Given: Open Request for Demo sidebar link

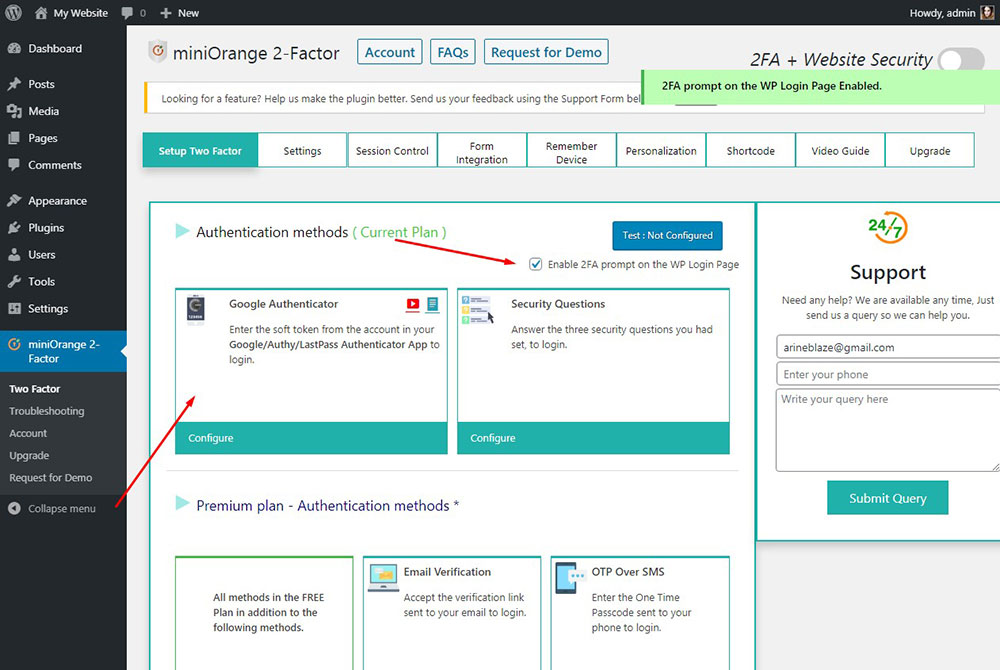Looking at the screenshot, I should [x=50, y=477].
